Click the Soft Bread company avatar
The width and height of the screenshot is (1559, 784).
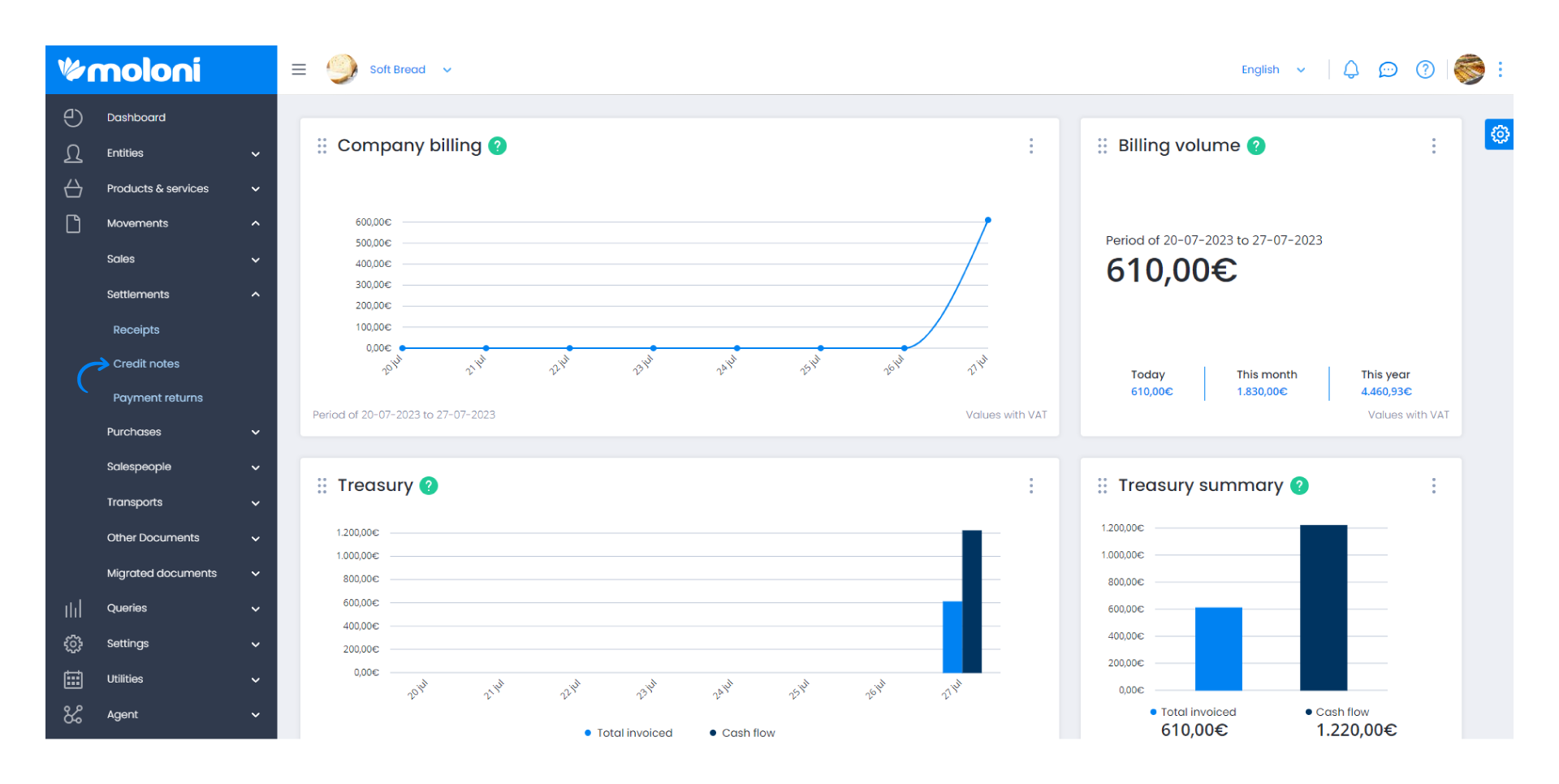point(342,70)
